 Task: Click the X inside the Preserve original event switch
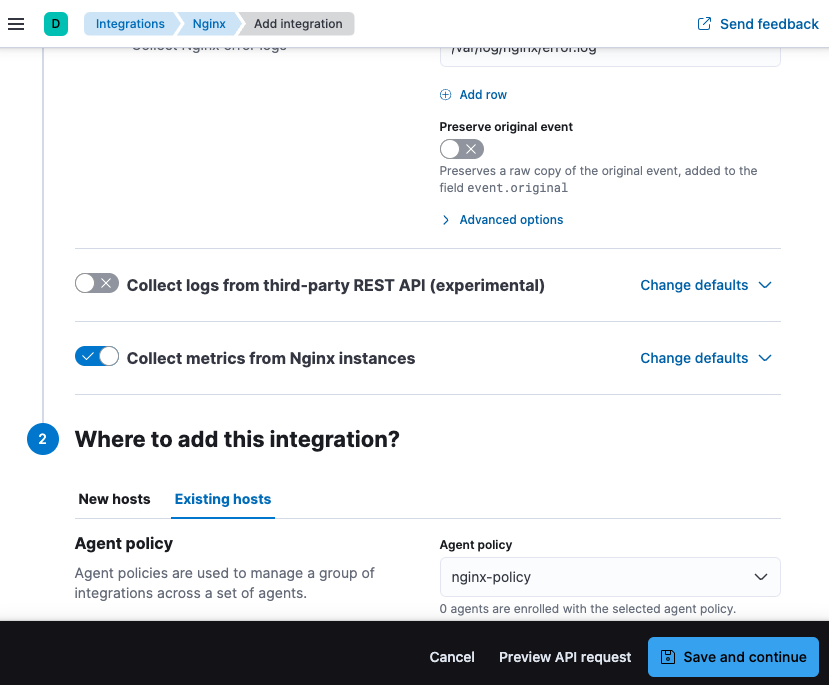click(470, 148)
